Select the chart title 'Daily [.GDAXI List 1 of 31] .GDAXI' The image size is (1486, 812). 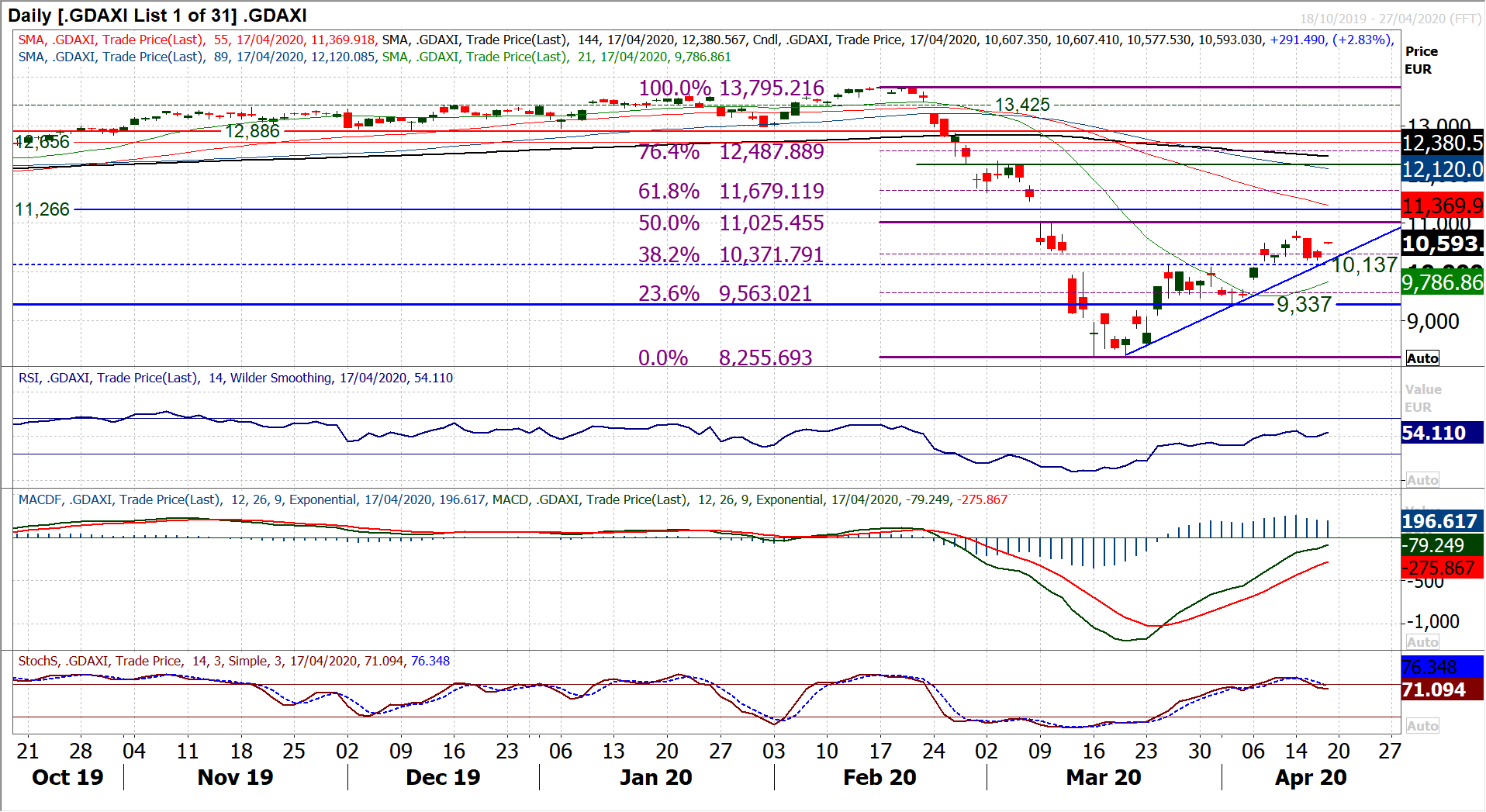[157, 16]
